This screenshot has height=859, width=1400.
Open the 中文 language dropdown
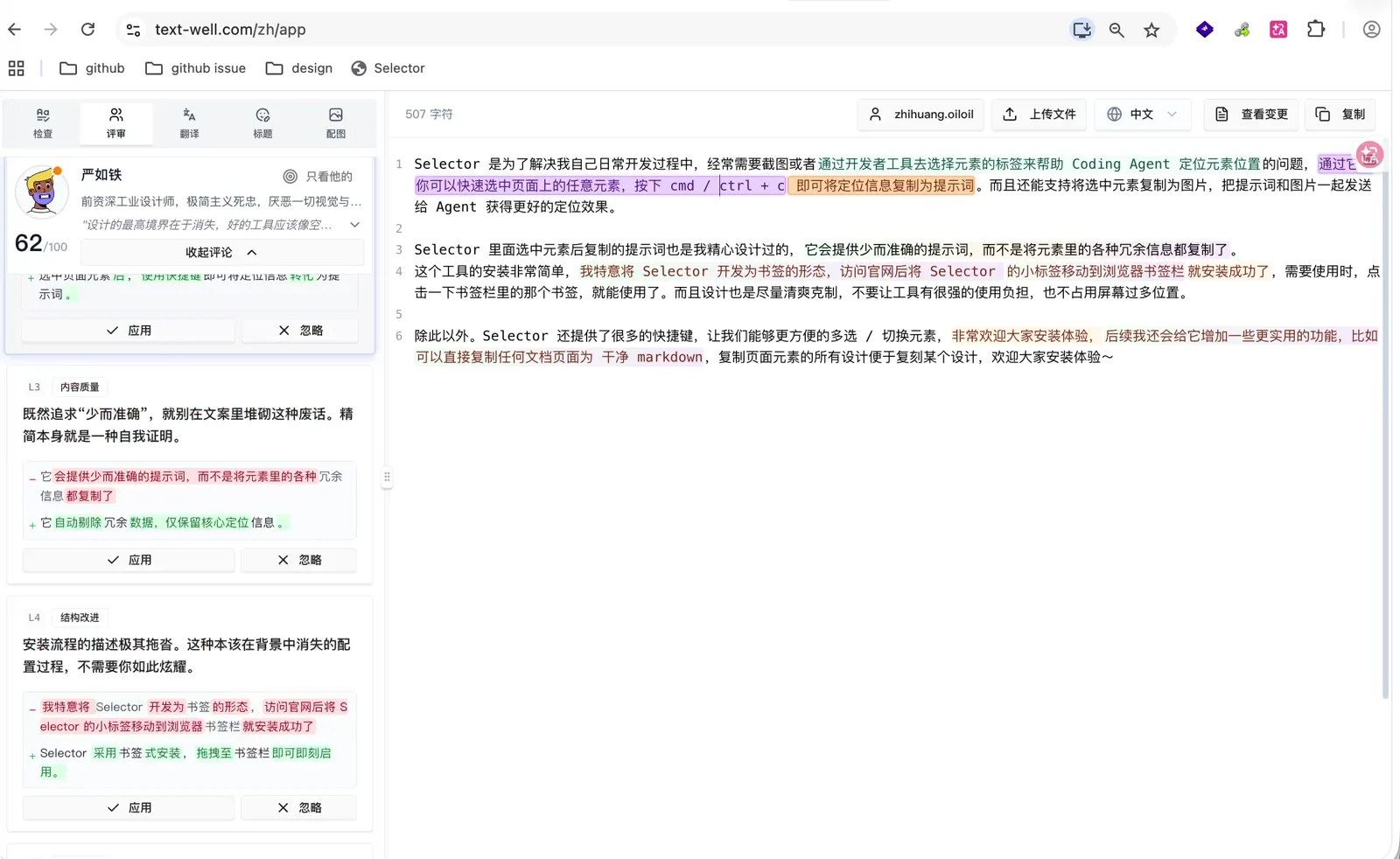point(1142,115)
